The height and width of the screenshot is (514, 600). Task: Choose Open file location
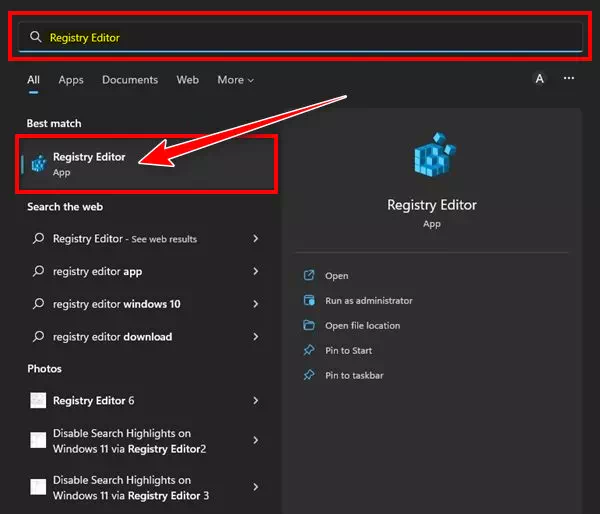[363, 325]
